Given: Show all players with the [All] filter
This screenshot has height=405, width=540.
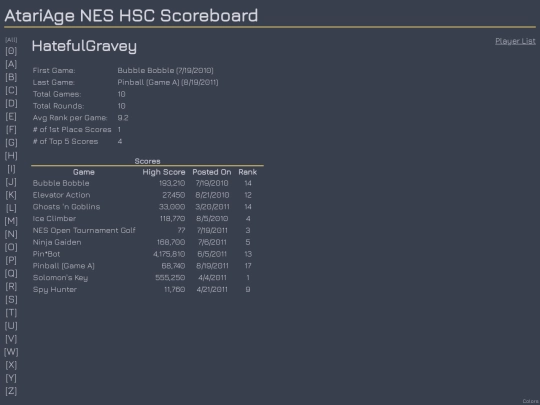Looking at the screenshot, I should (x=11, y=40).
